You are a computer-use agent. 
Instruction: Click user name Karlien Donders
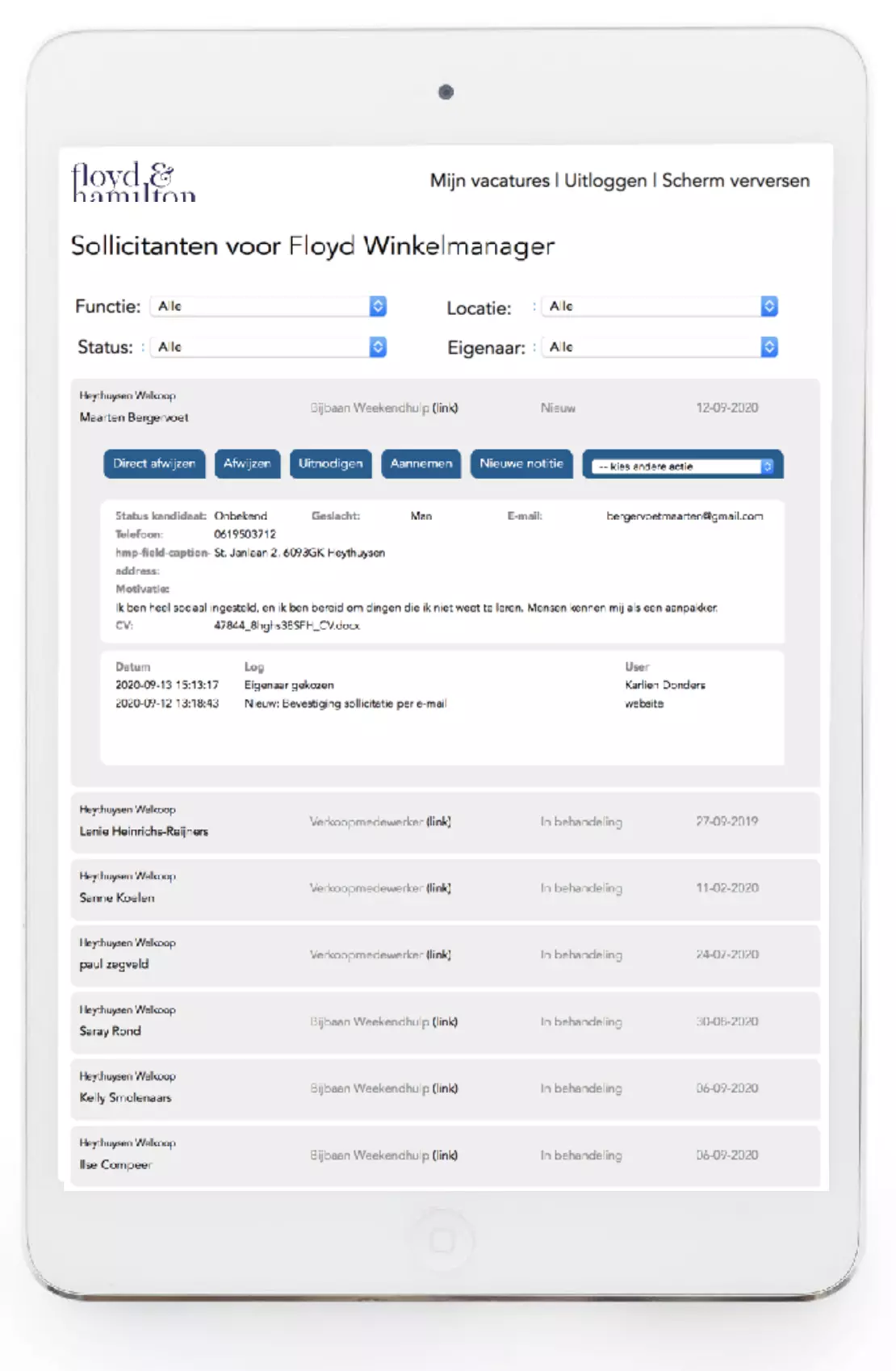(x=665, y=685)
